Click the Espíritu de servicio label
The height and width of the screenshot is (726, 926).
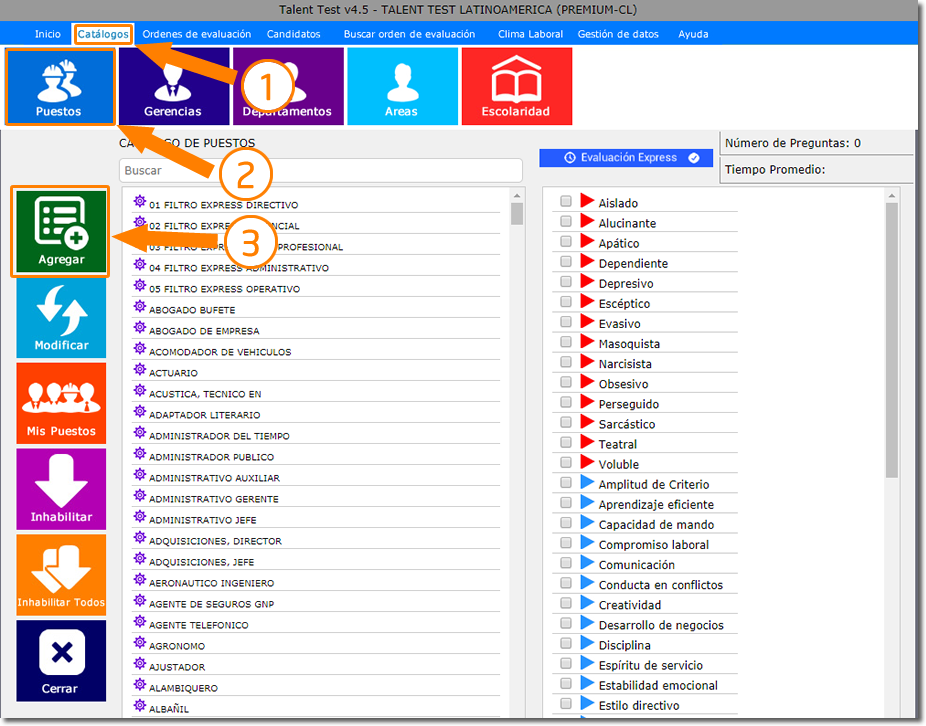[x=651, y=666]
